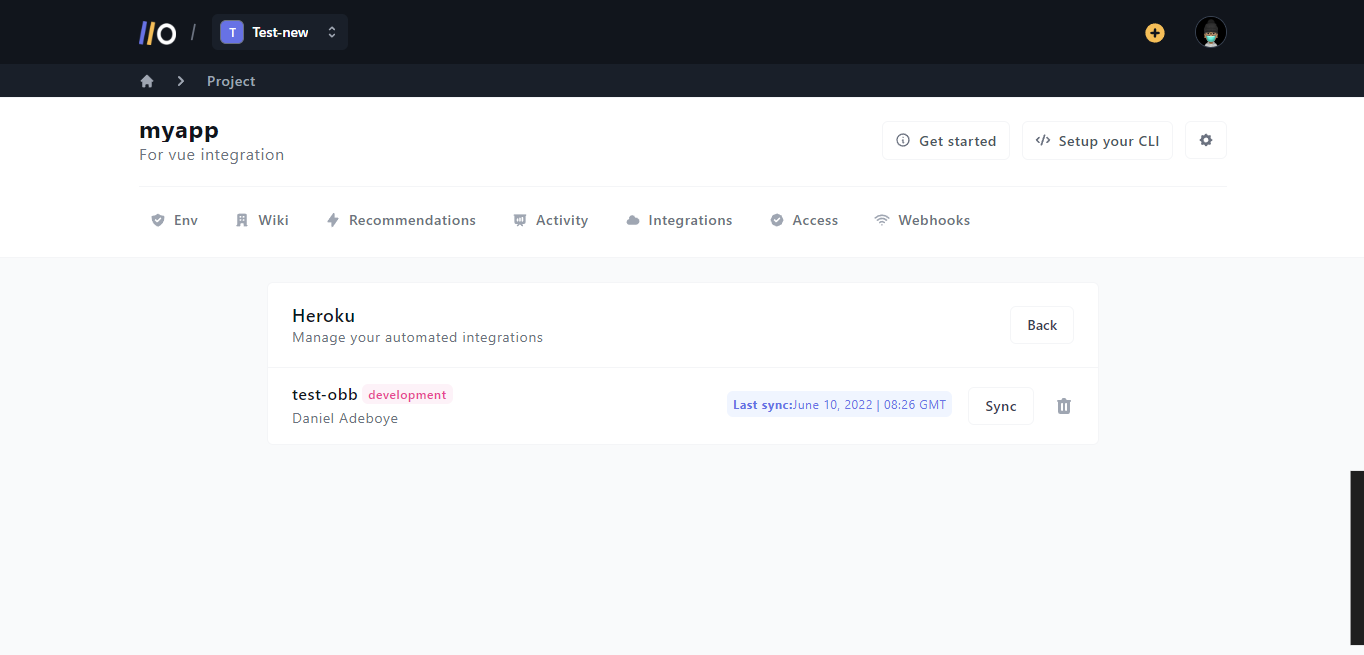The width and height of the screenshot is (1364, 655).
Task: Click the purple T workspace avatar
Action: point(232,32)
